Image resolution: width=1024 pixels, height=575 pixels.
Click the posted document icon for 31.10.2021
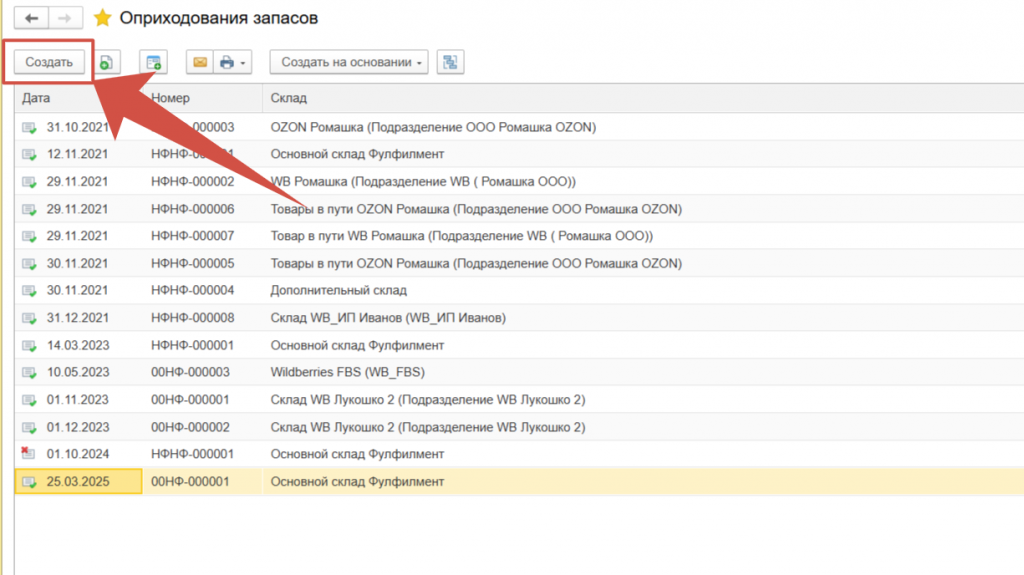click(x=28, y=127)
